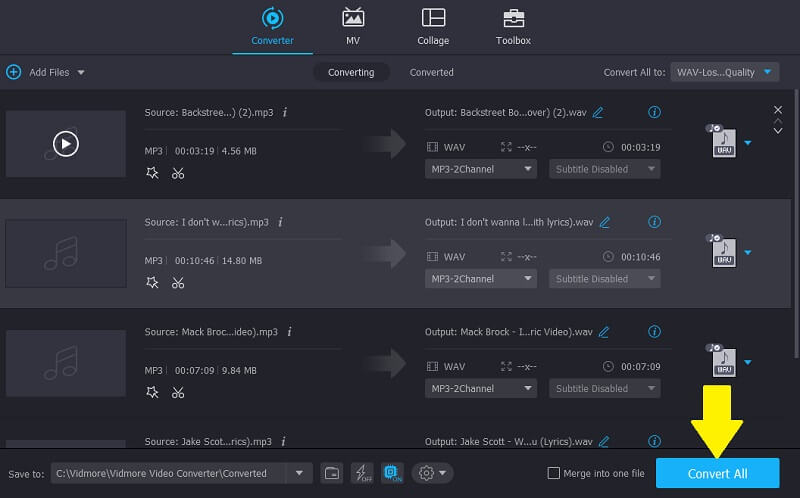Toggle the lightning high-speed conversion icon
This screenshot has width=800, height=498.
(362, 473)
